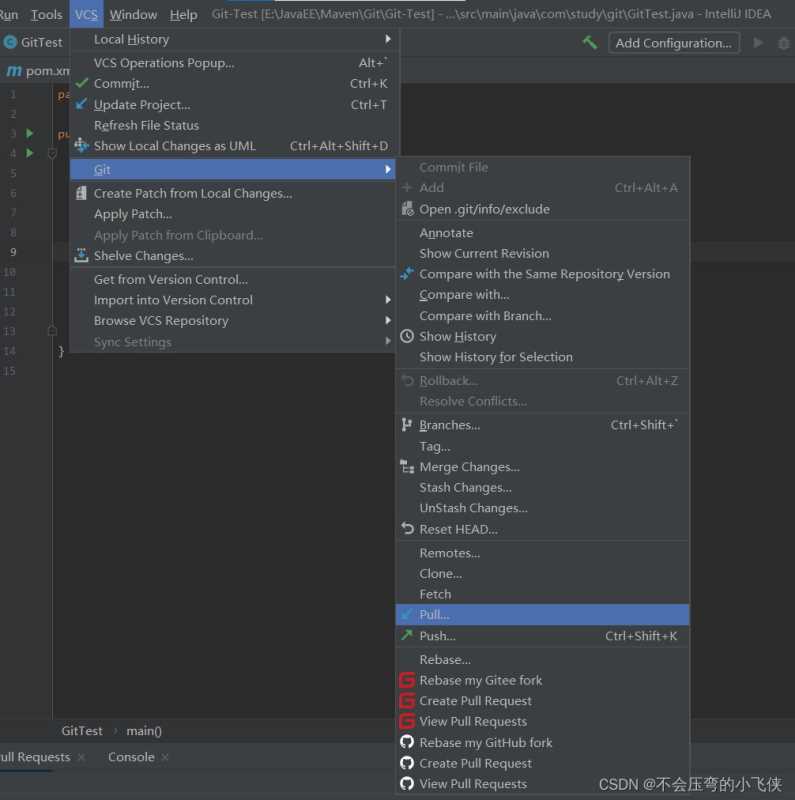Click the Maven icon on the pom.xml tab
The width and height of the screenshot is (795, 800).
[14, 71]
